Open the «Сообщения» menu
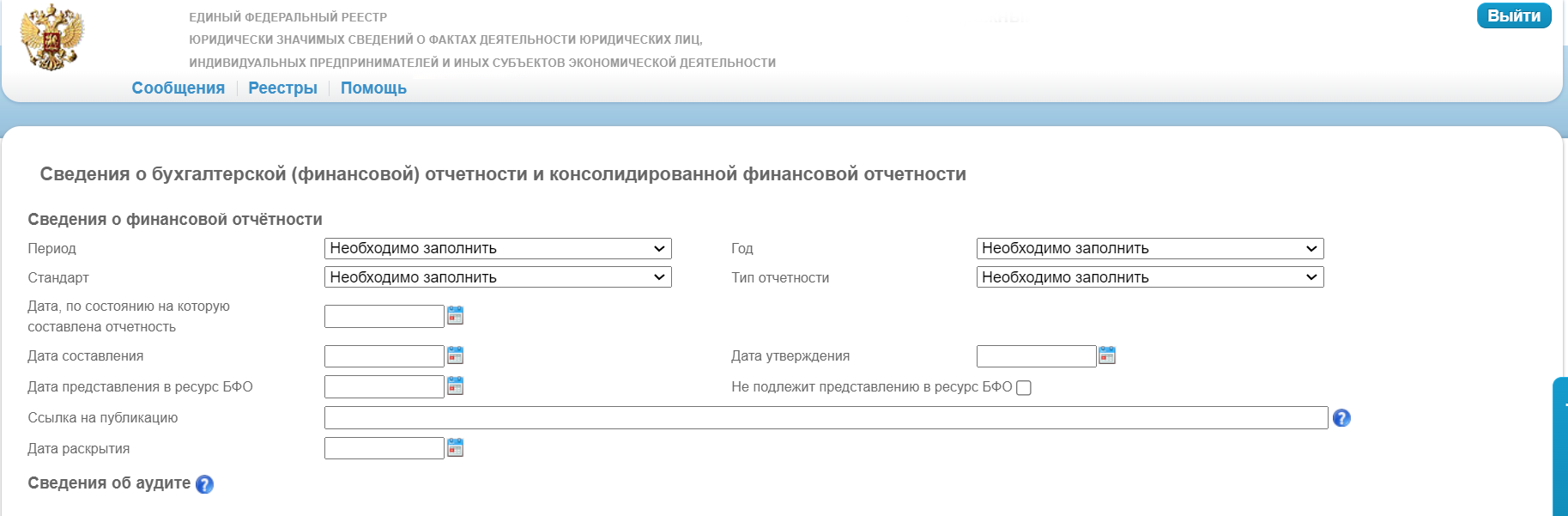The height and width of the screenshot is (516, 1568). pos(178,88)
